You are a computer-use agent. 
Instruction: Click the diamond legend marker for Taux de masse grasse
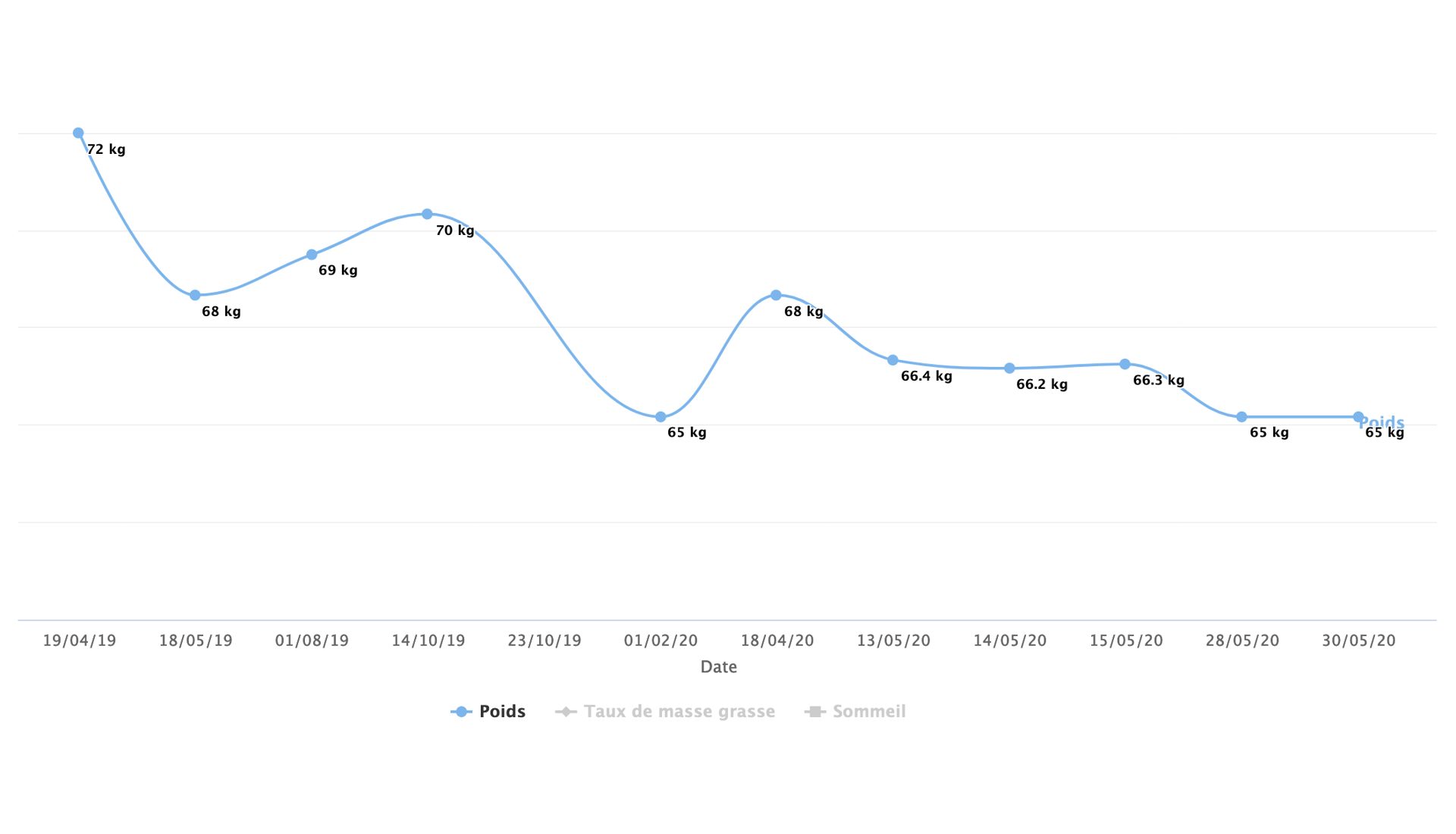(x=566, y=712)
